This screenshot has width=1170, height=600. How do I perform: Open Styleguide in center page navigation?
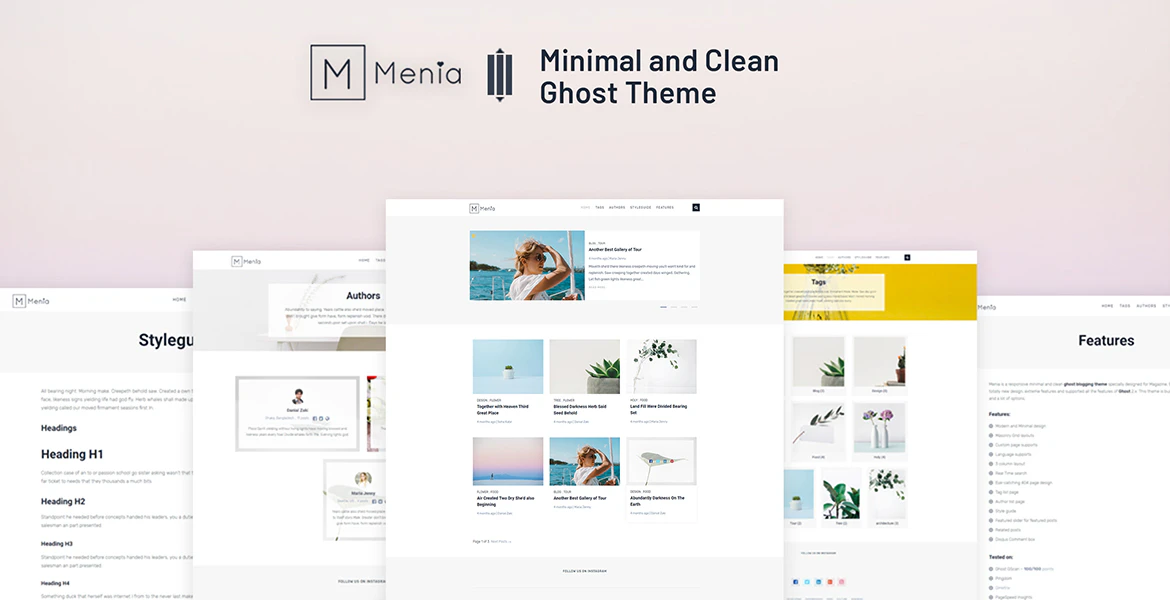640,207
